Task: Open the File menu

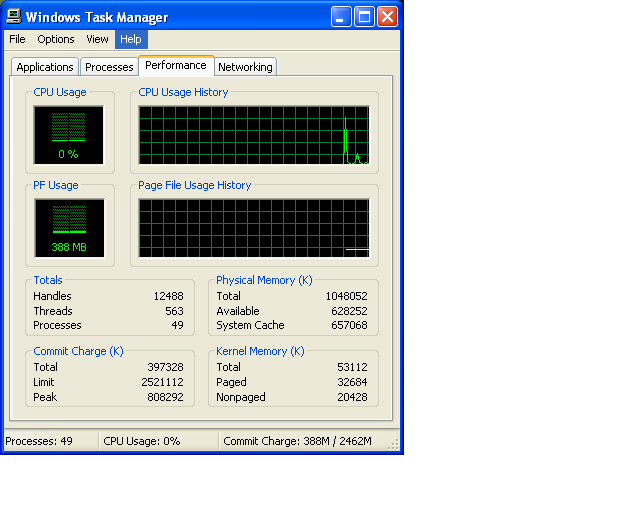Action: click(17, 39)
